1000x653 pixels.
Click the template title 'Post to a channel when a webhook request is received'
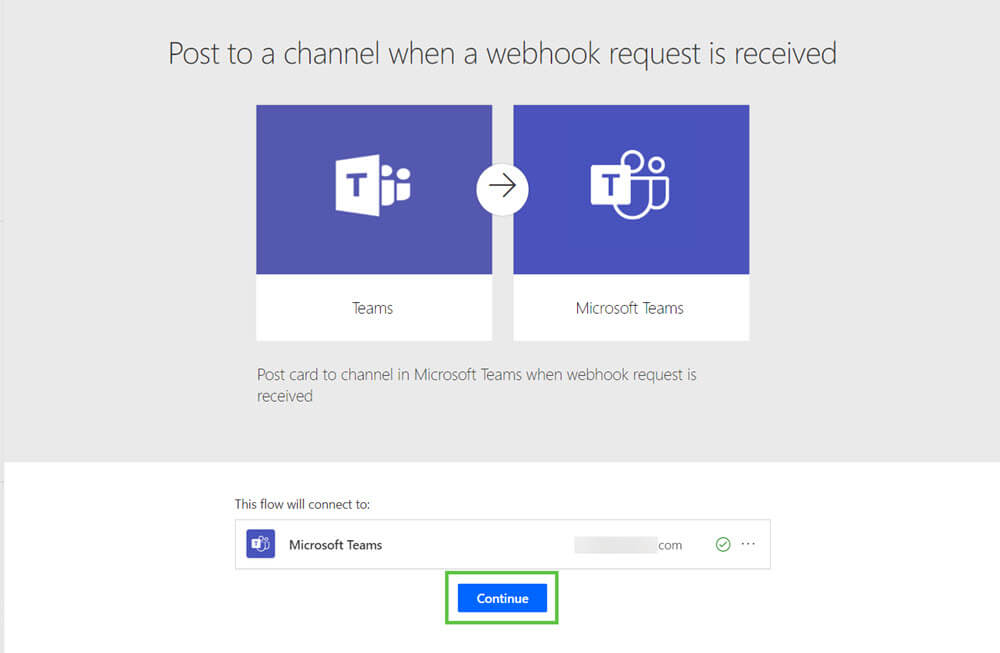pos(502,54)
